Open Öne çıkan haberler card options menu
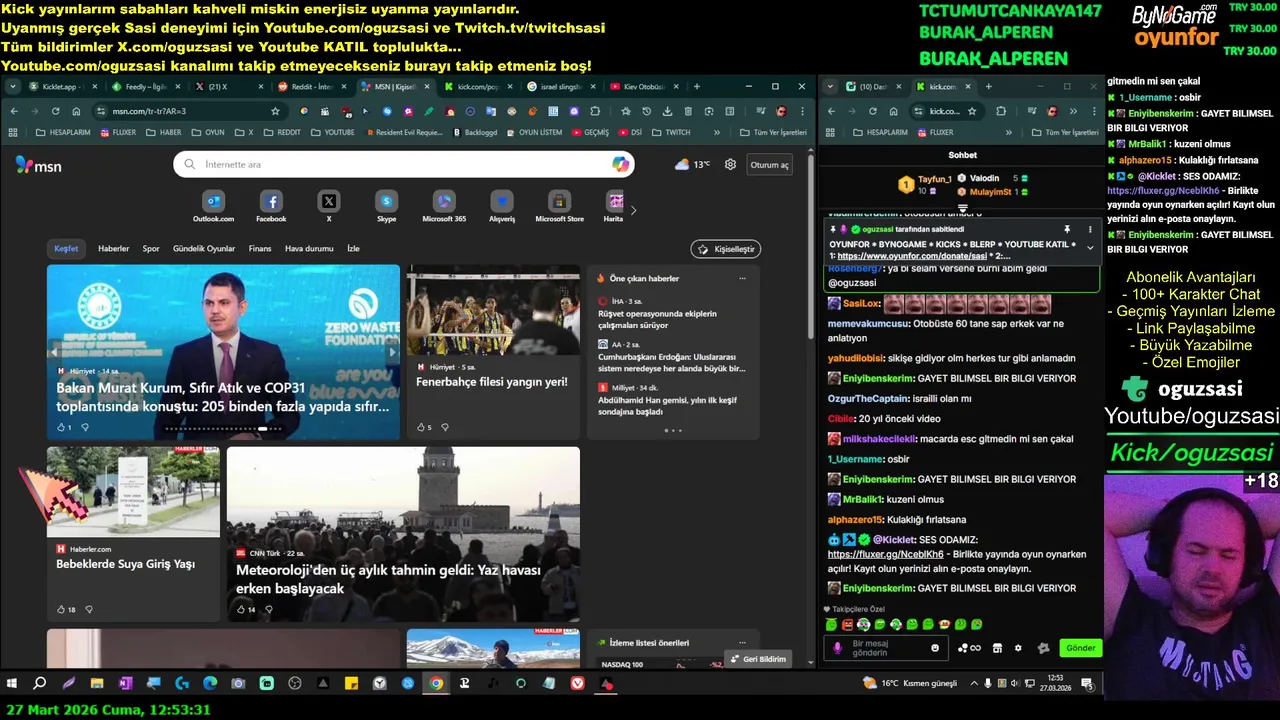This screenshot has width=1280, height=720. (x=742, y=278)
